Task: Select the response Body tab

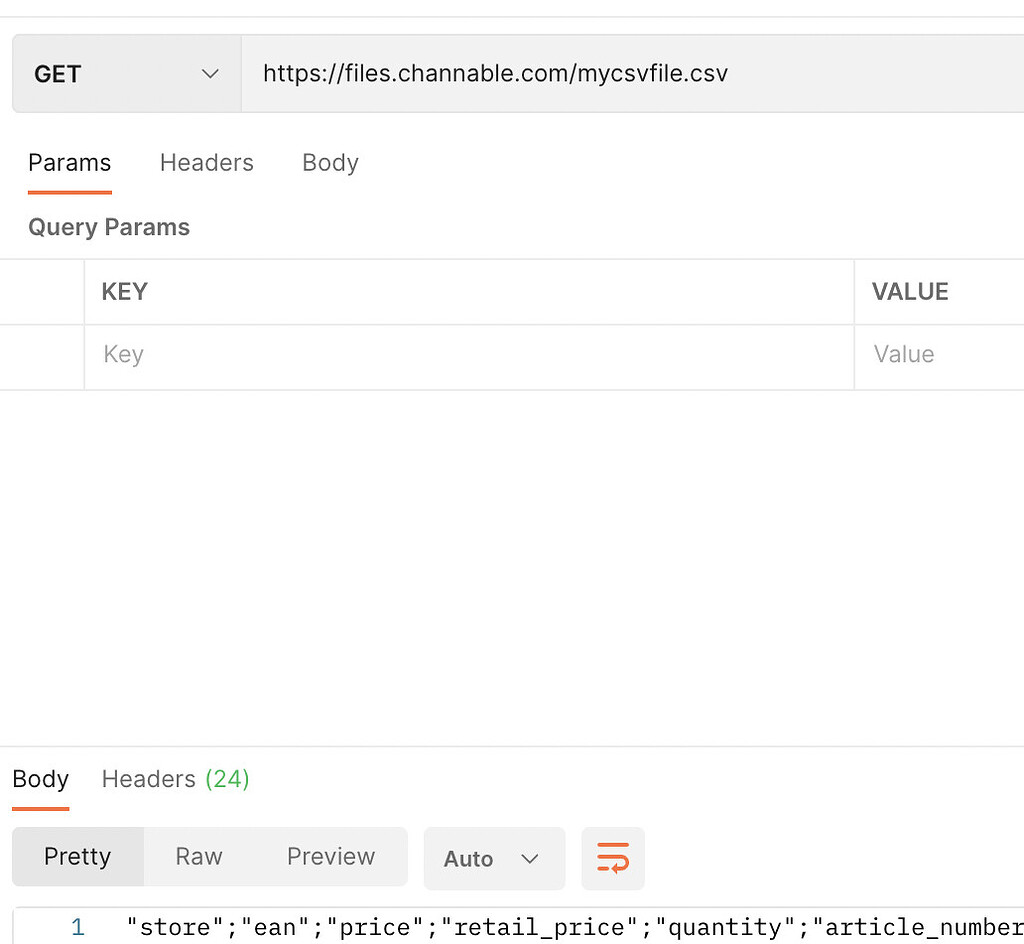Action: [x=40, y=779]
